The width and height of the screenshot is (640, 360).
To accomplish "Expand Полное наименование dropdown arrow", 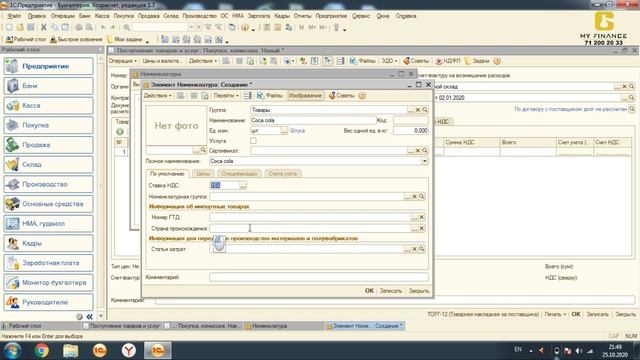I will pyautogui.click(x=424, y=161).
